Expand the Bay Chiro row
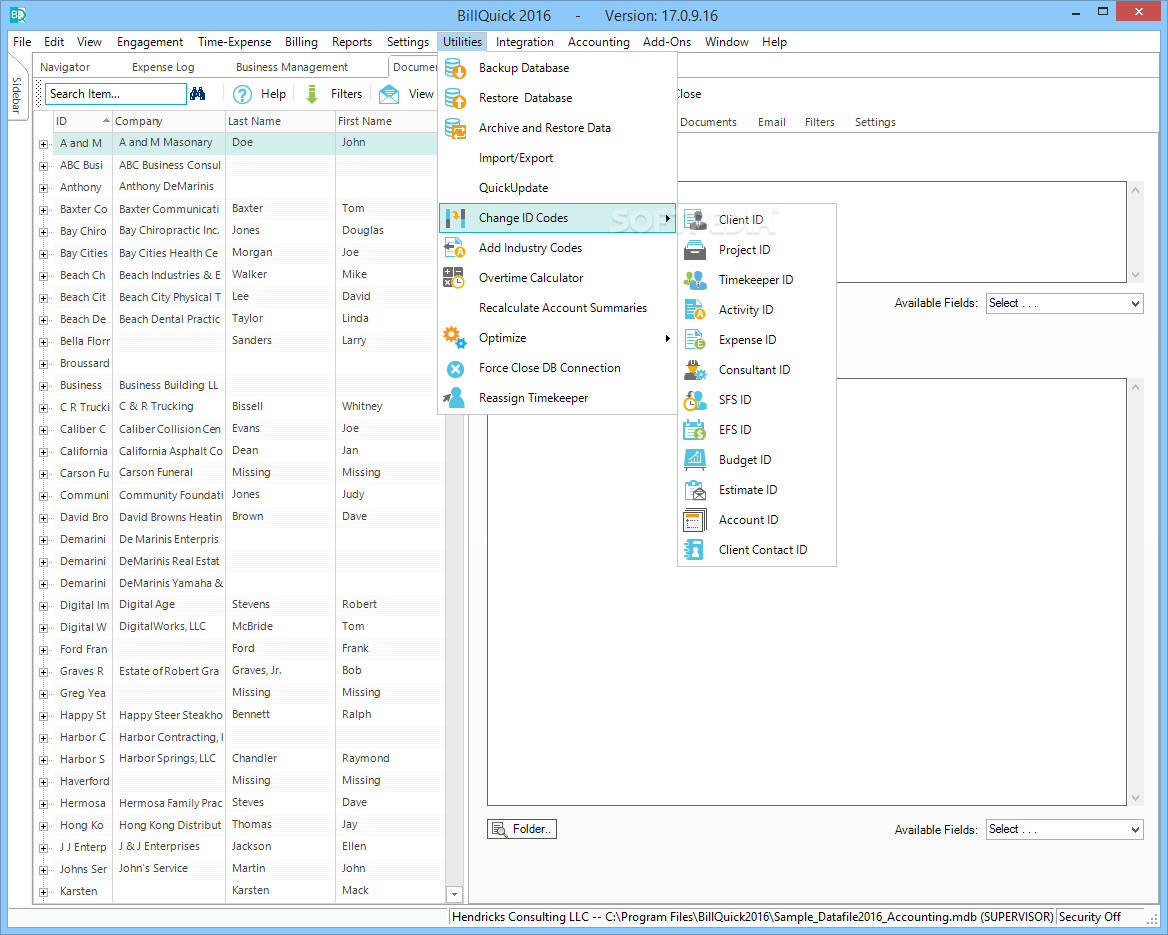This screenshot has height=935, width=1168. click(44, 232)
